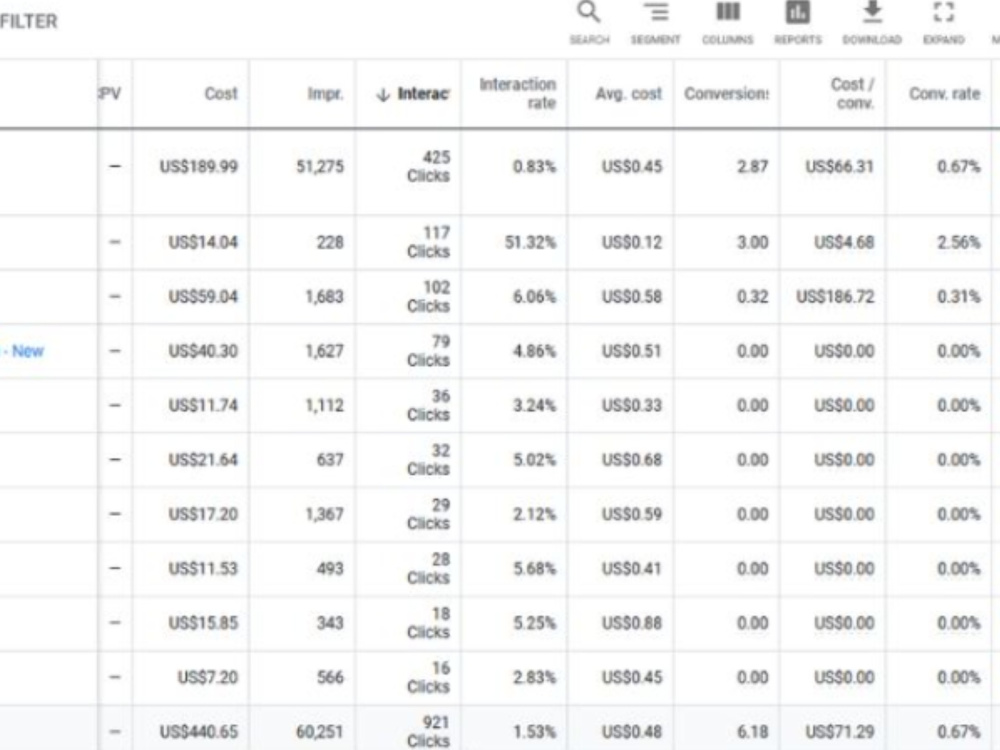Select cost cell US$15.85
1000x750 pixels.
[203, 623]
